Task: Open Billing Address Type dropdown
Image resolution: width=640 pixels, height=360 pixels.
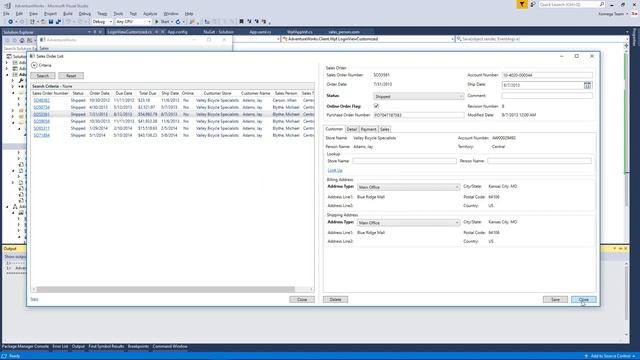Action: (408, 187)
